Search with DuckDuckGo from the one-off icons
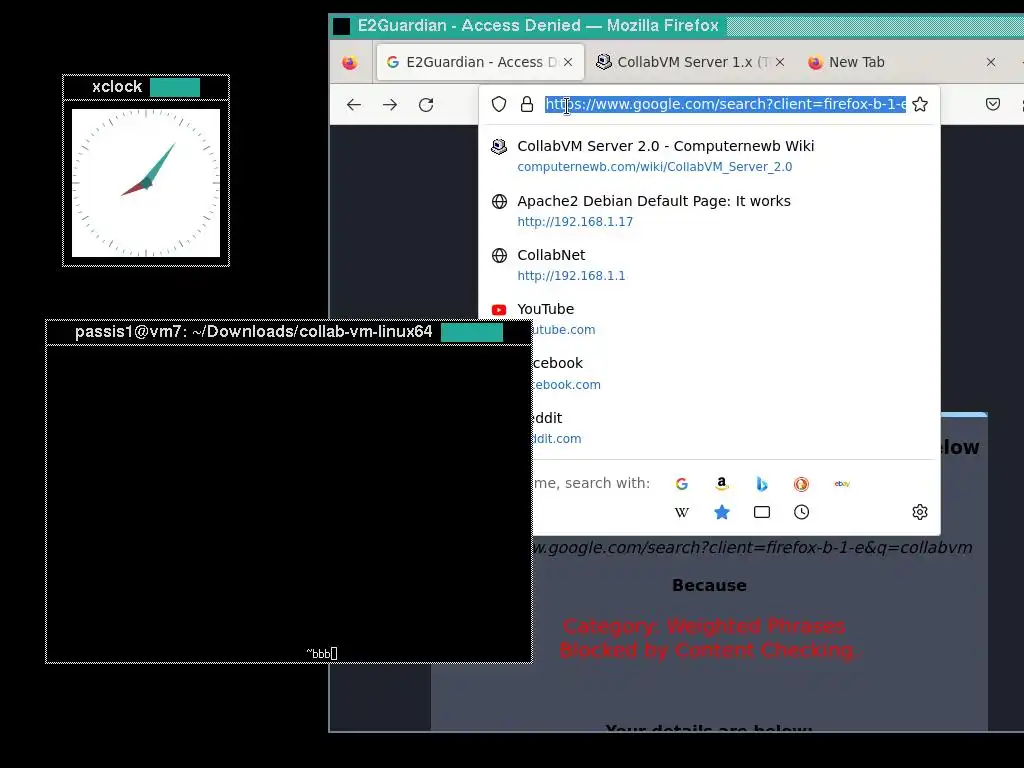 click(801, 484)
